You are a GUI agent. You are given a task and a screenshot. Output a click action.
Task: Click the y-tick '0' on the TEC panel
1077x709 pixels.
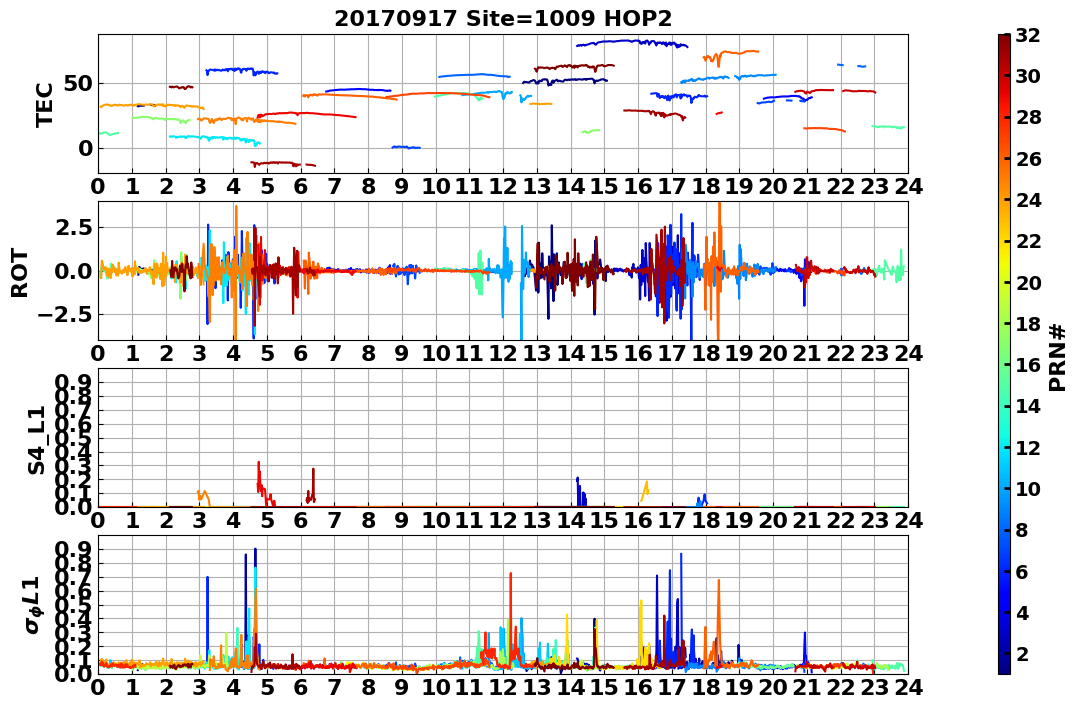(85, 148)
